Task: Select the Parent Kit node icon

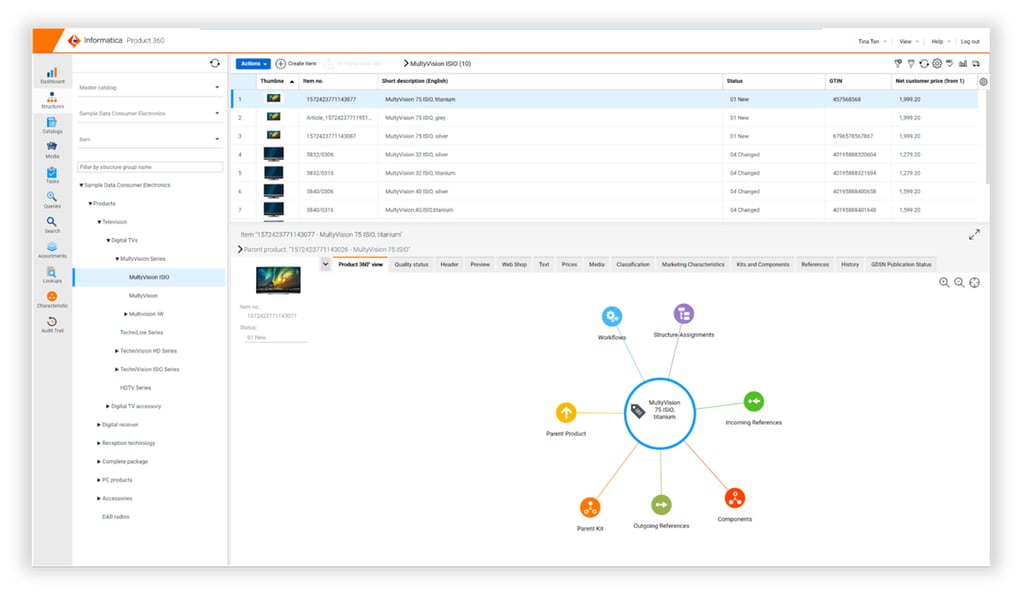Action: click(590, 507)
